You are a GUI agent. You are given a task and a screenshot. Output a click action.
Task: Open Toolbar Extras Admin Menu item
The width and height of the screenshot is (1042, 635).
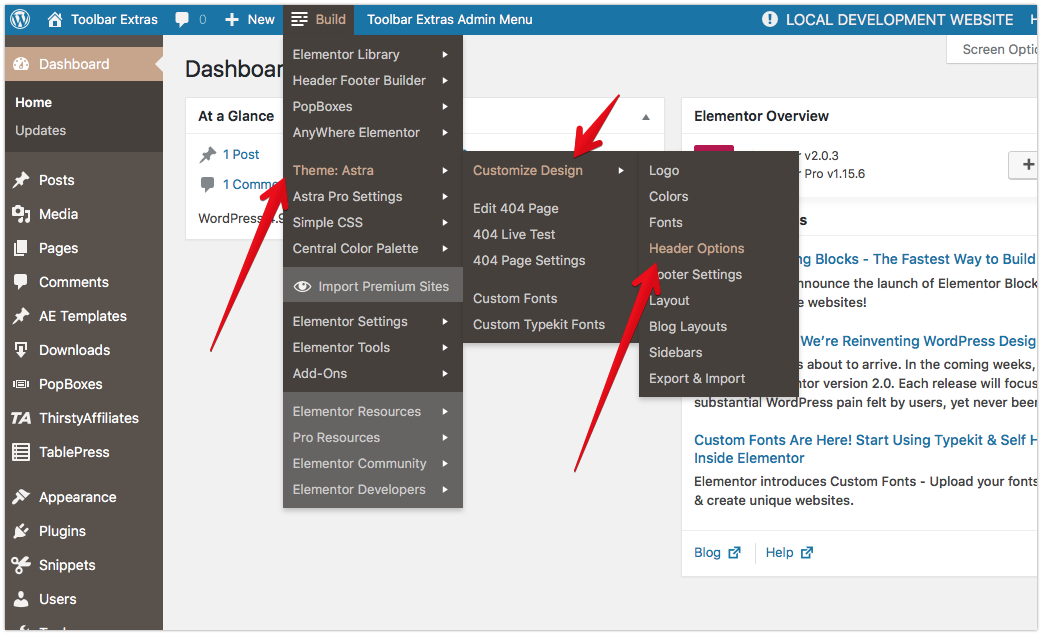click(449, 19)
